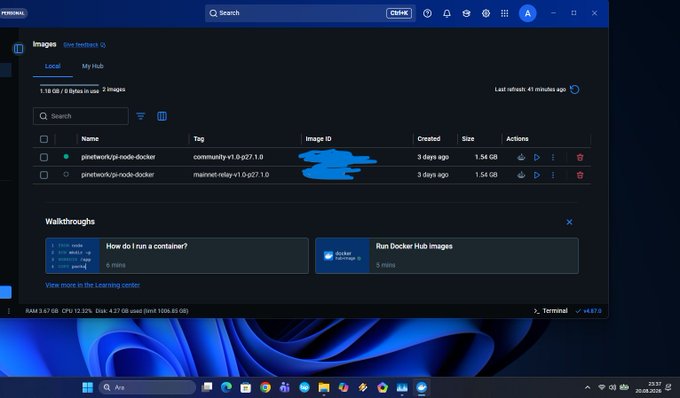Open the filter icon next to search
Screen dimensions: 680x398
(x=141, y=116)
